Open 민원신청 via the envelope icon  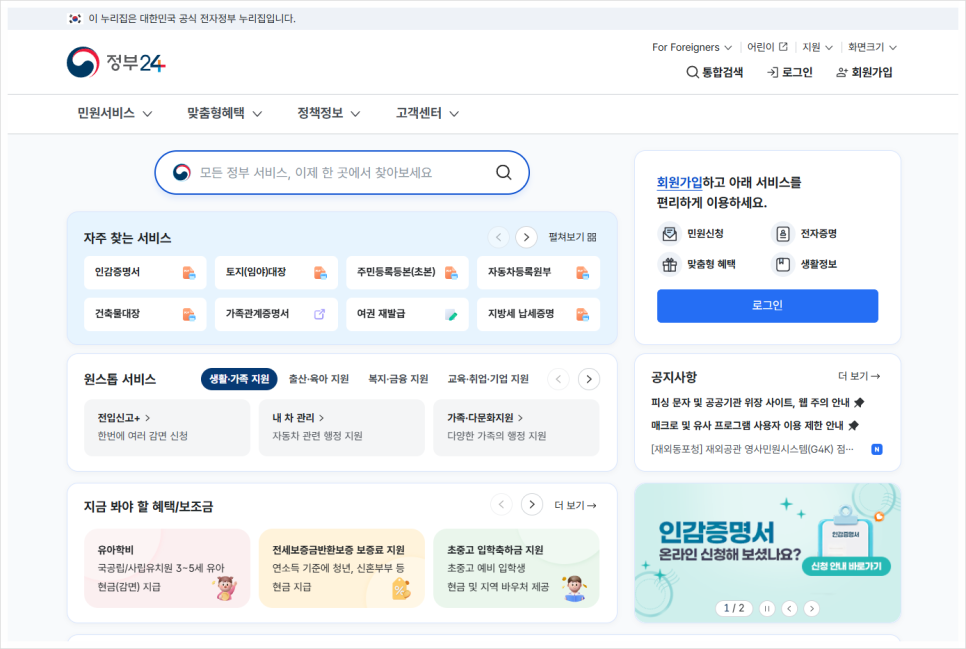(x=670, y=233)
